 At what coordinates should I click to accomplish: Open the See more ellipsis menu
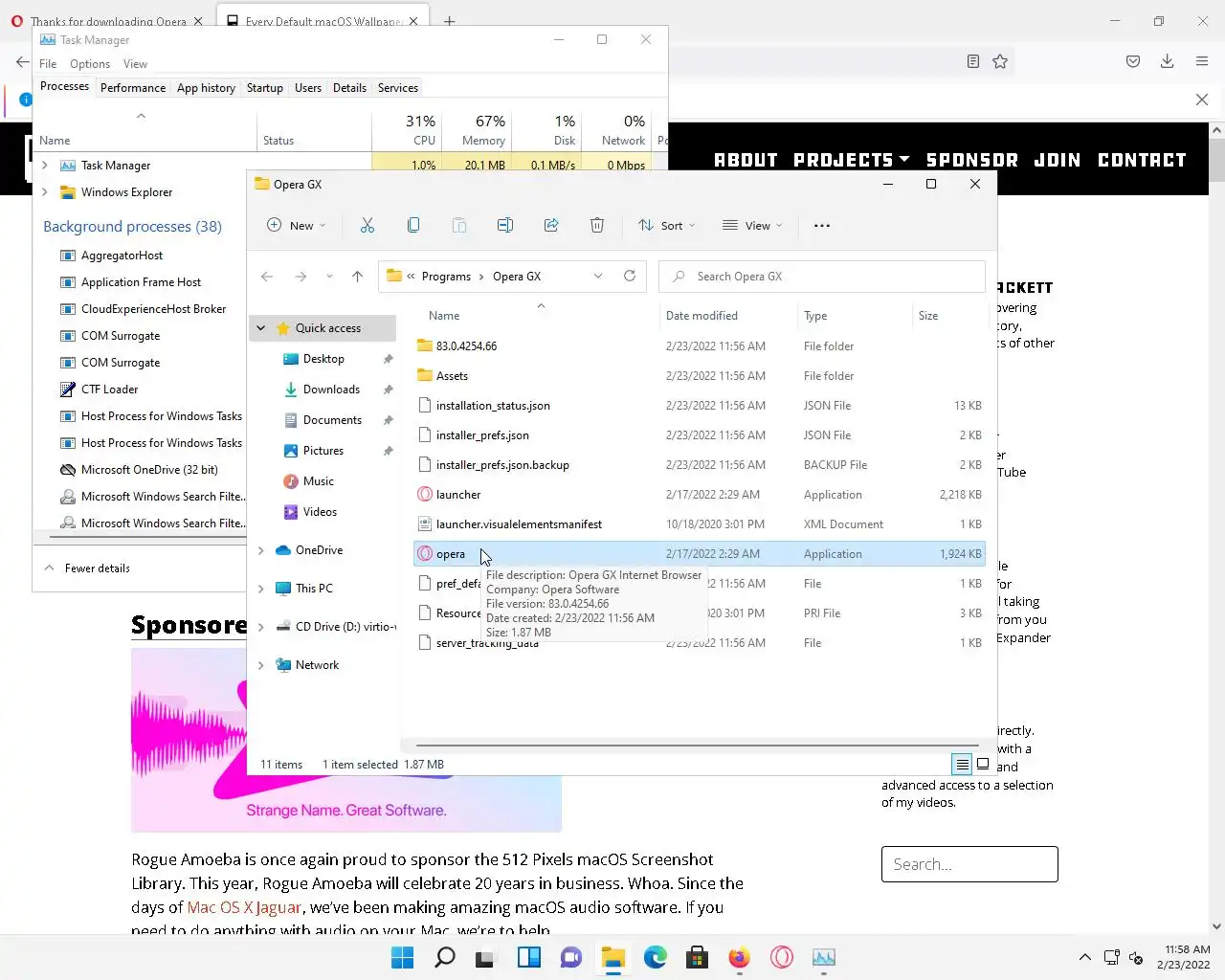pyautogui.click(x=822, y=226)
